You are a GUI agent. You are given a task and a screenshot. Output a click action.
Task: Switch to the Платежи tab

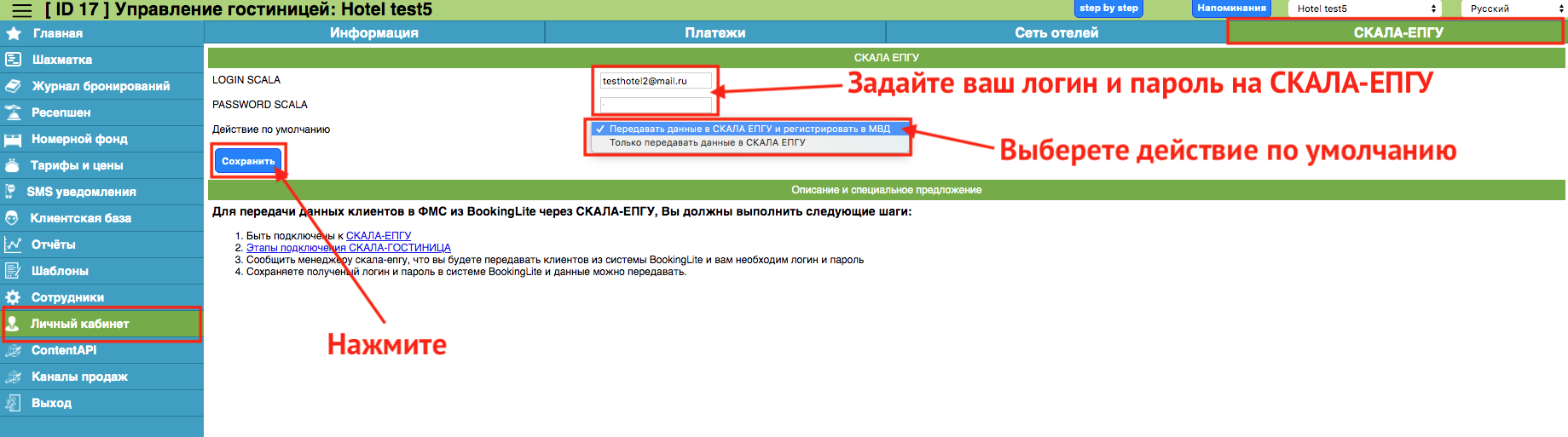click(x=715, y=32)
